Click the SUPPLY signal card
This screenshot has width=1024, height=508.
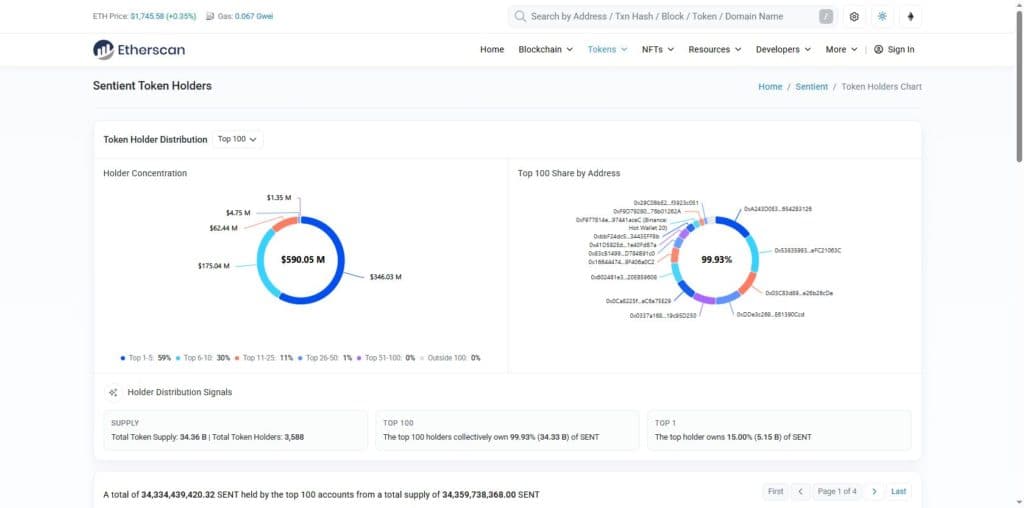[236, 430]
